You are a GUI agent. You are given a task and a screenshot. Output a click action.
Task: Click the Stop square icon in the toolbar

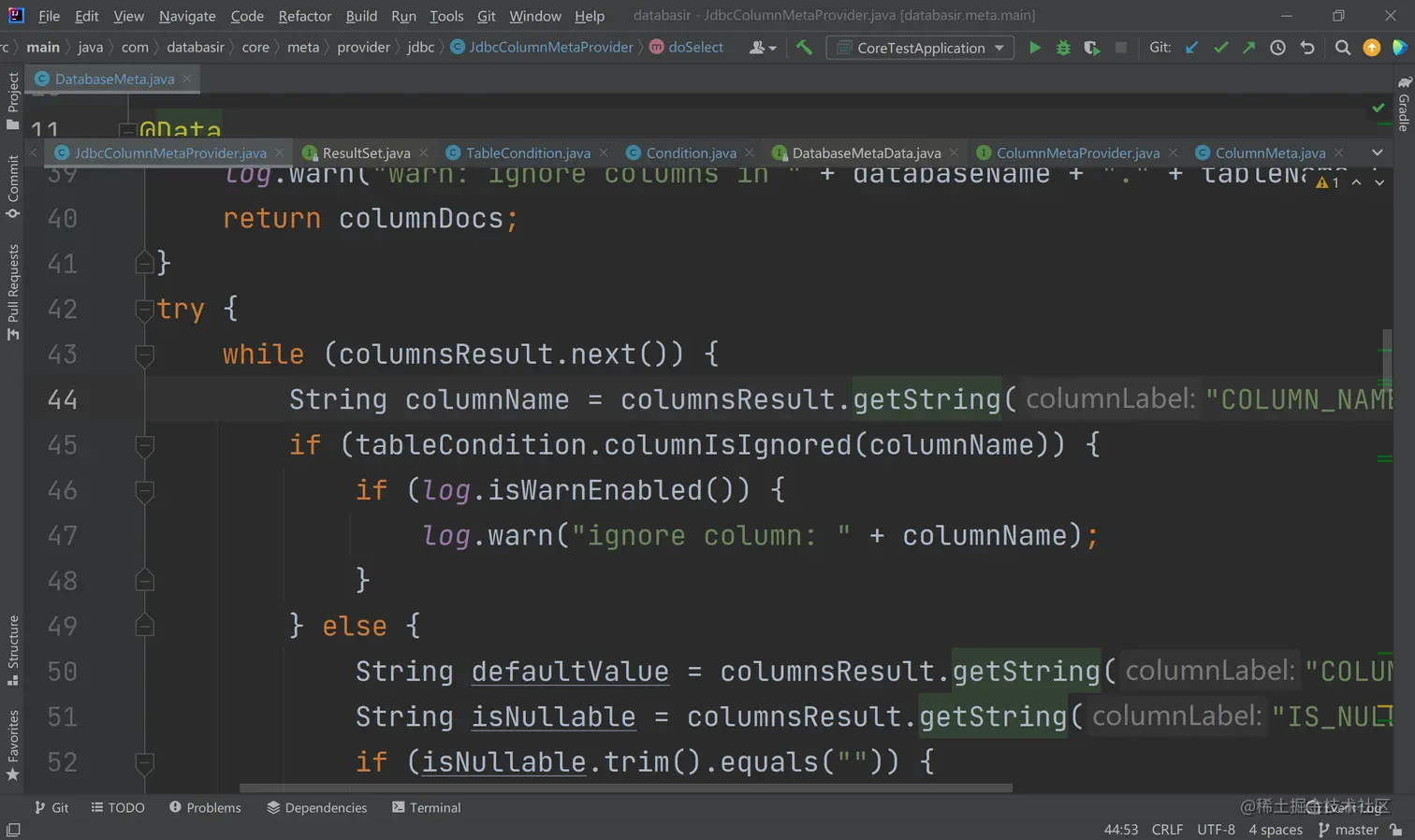click(1120, 48)
